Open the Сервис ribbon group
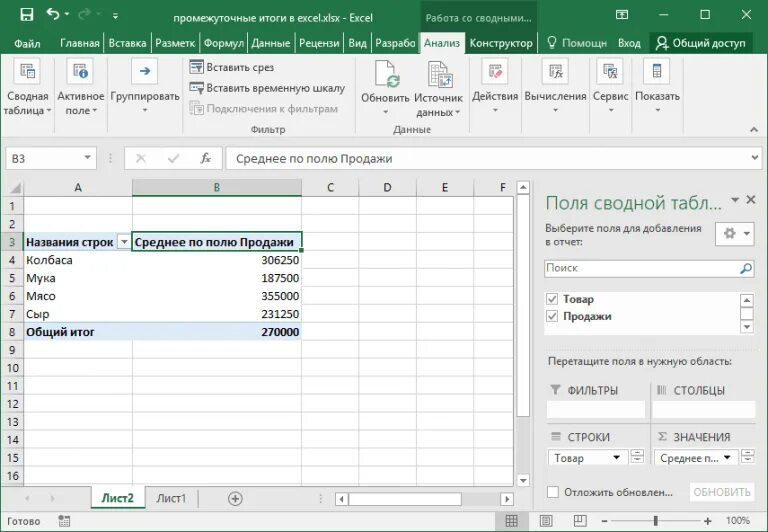This screenshot has width=768, height=532. tap(610, 87)
